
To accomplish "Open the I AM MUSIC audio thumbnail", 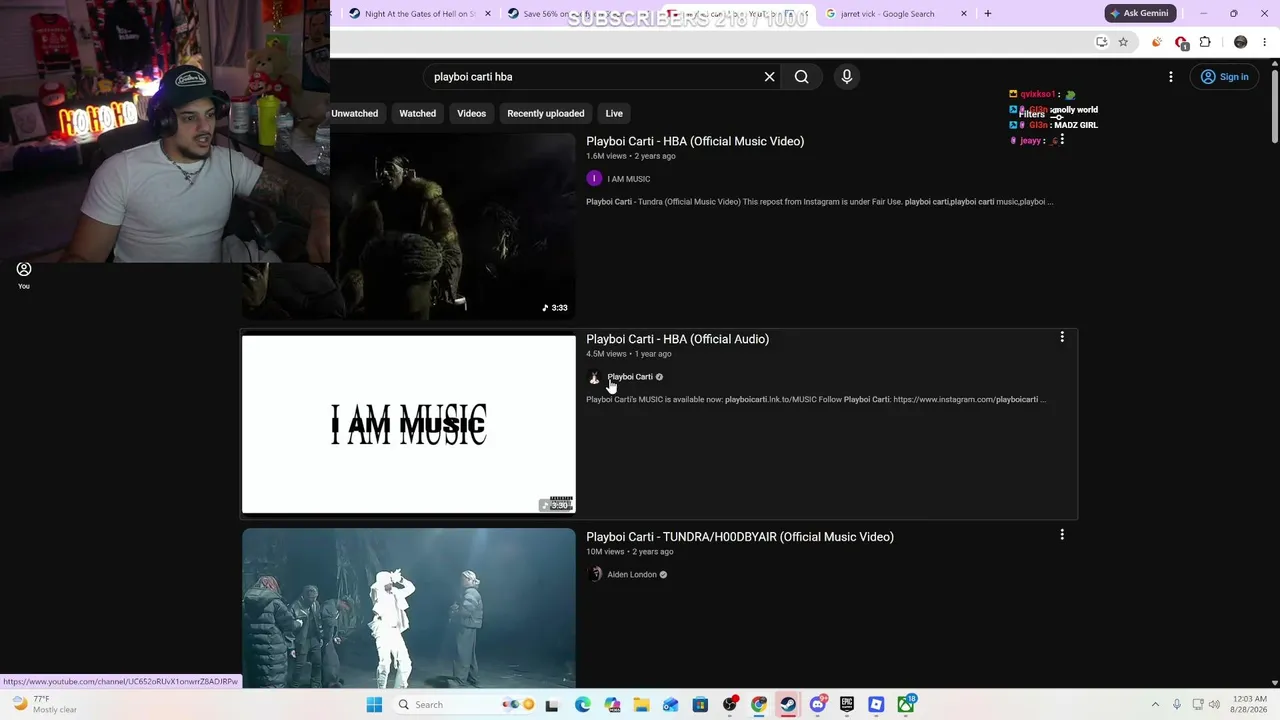I will tap(409, 424).
